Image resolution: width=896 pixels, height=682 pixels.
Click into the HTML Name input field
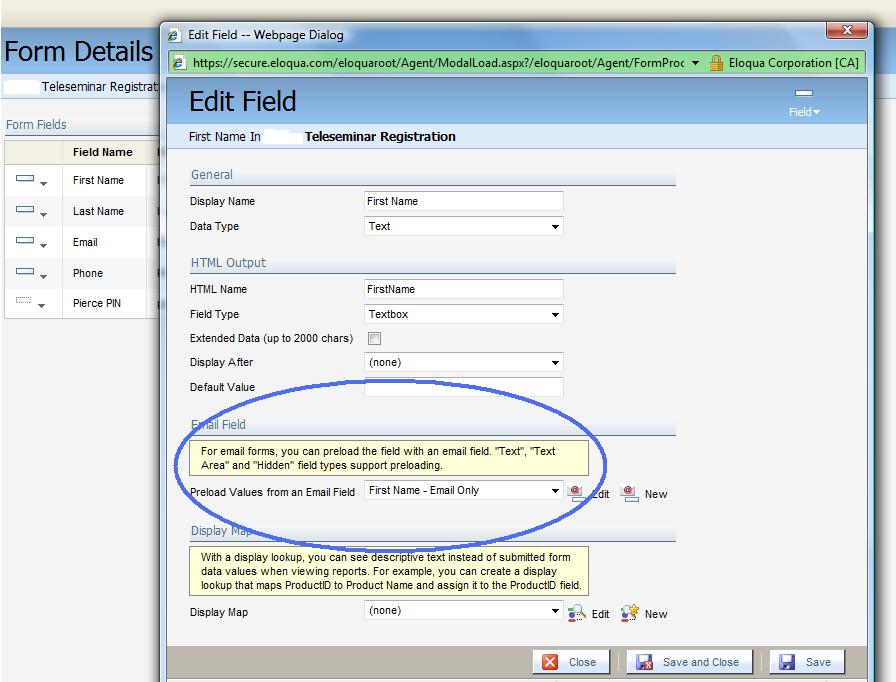click(463, 289)
